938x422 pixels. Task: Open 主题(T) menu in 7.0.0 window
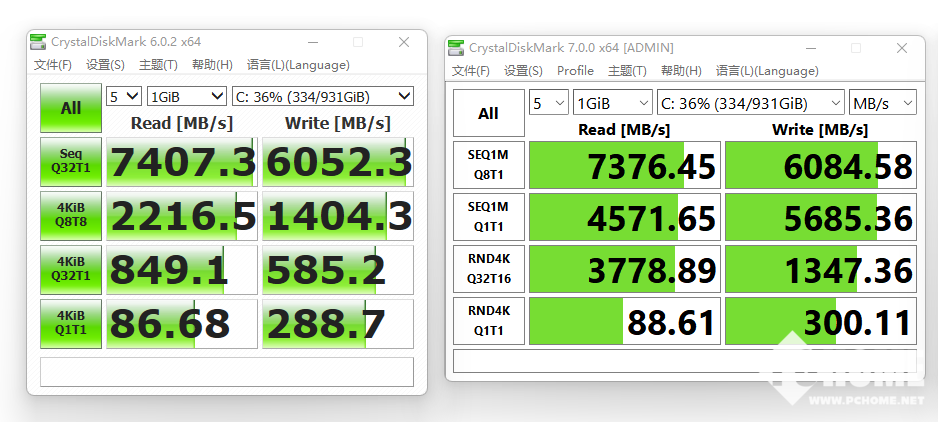(627, 71)
